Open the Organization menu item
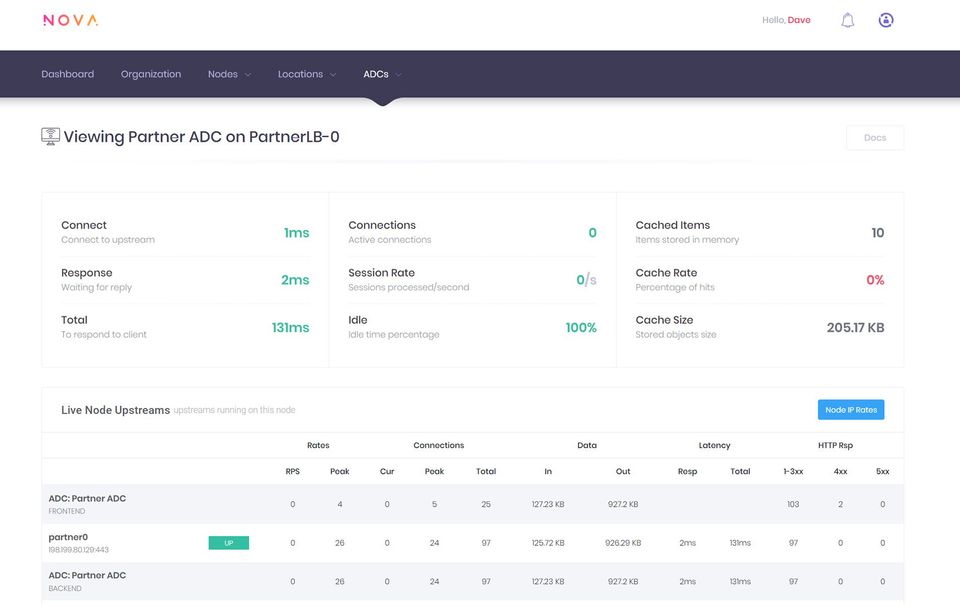The width and height of the screenshot is (960, 605). click(151, 74)
